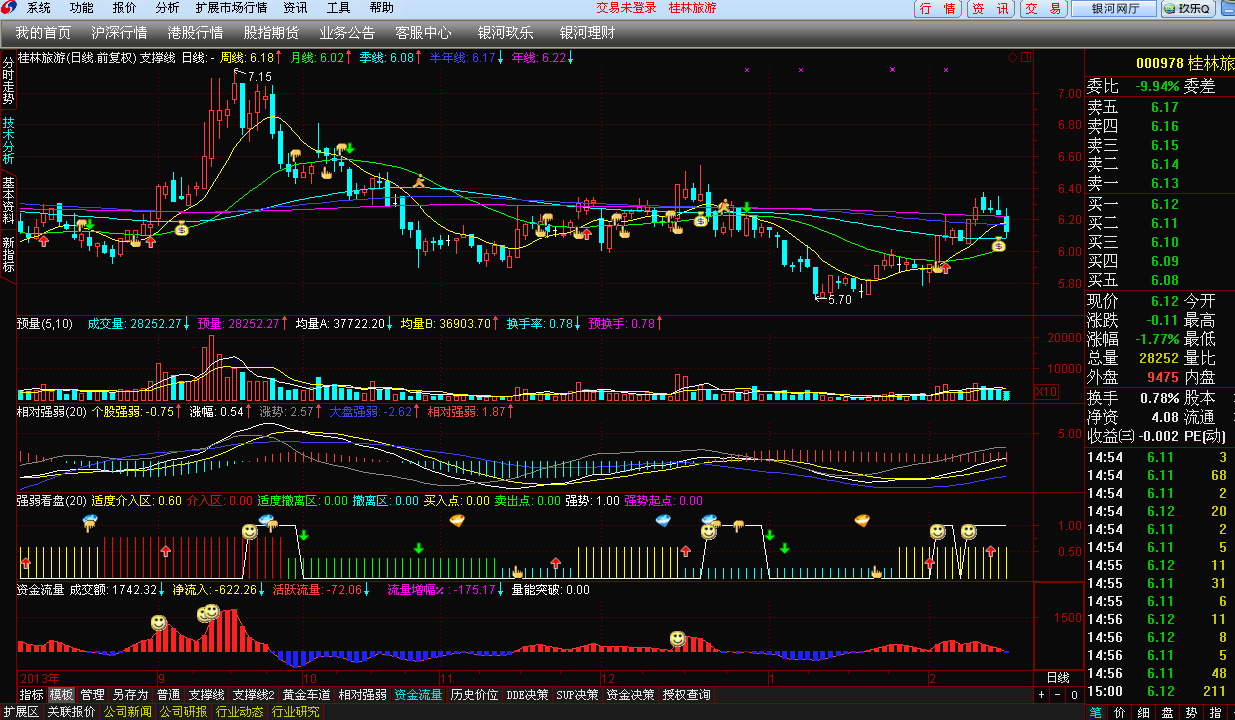1235x720 pixels.
Task: Click the 0 reset chart button
Action: (1074, 694)
